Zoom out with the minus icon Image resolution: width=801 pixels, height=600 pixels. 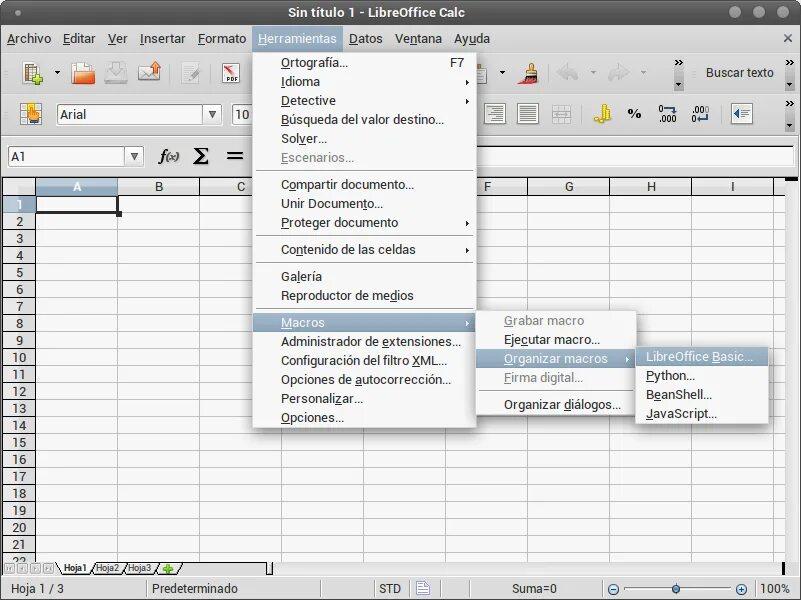tap(614, 589)
